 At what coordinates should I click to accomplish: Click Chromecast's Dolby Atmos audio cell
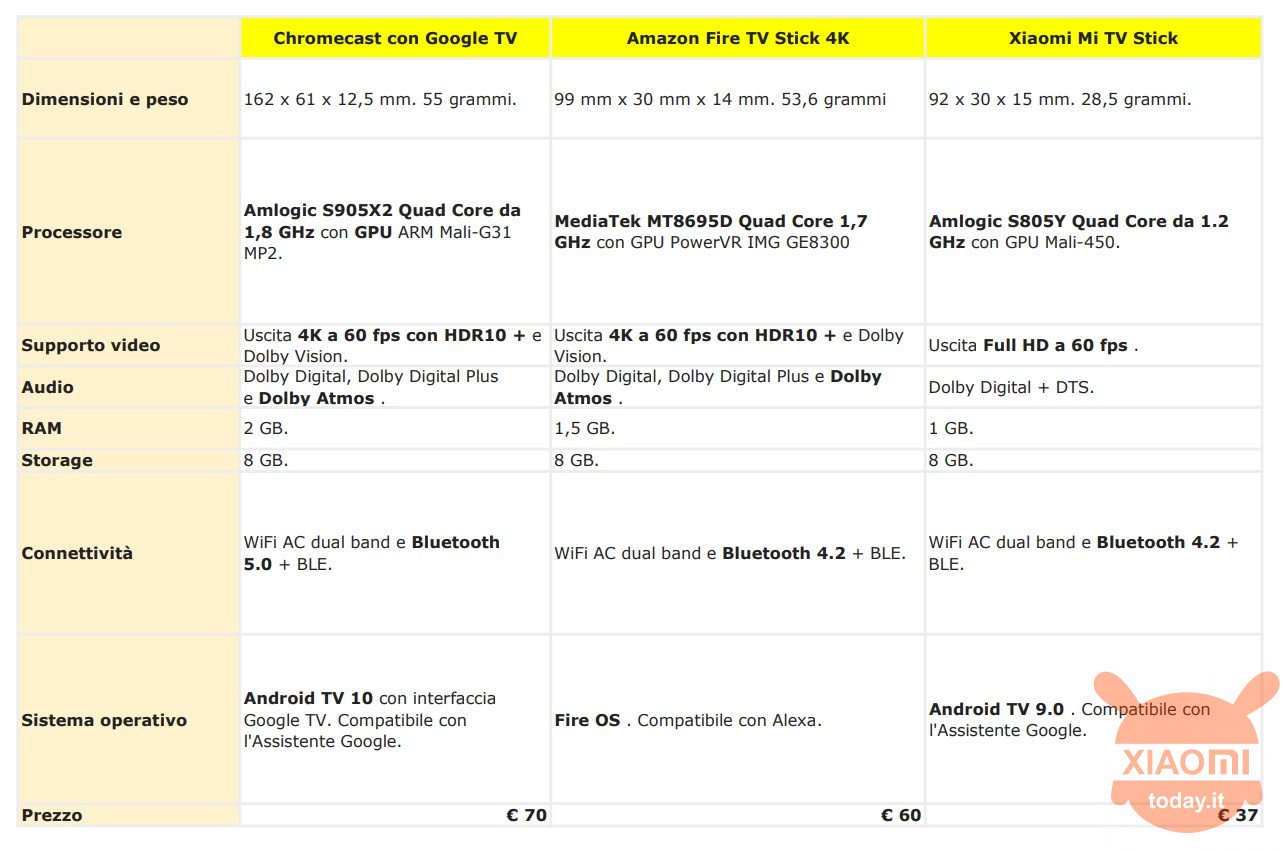395,387
